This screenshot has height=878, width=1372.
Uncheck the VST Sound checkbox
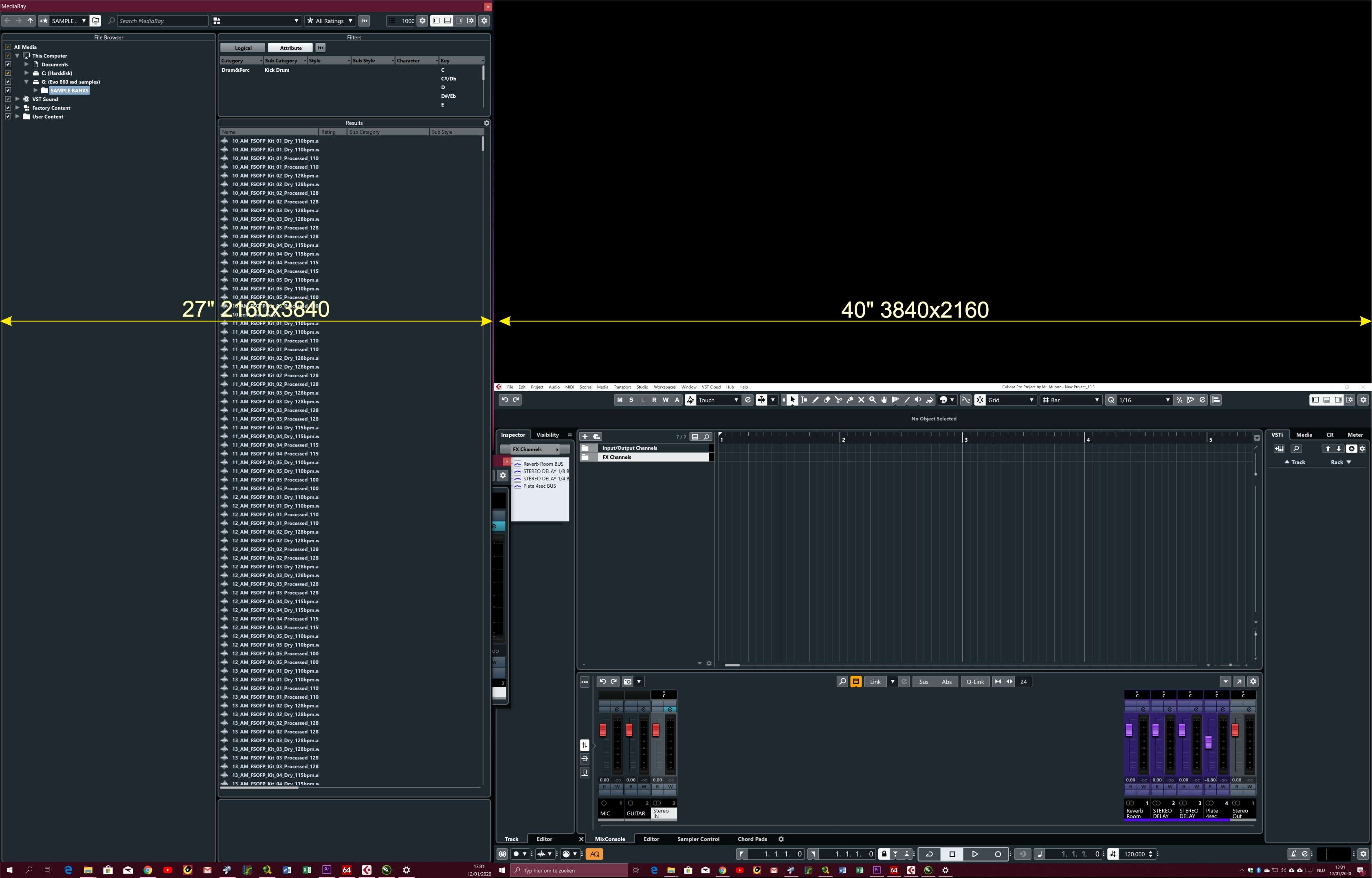point(8,99)
